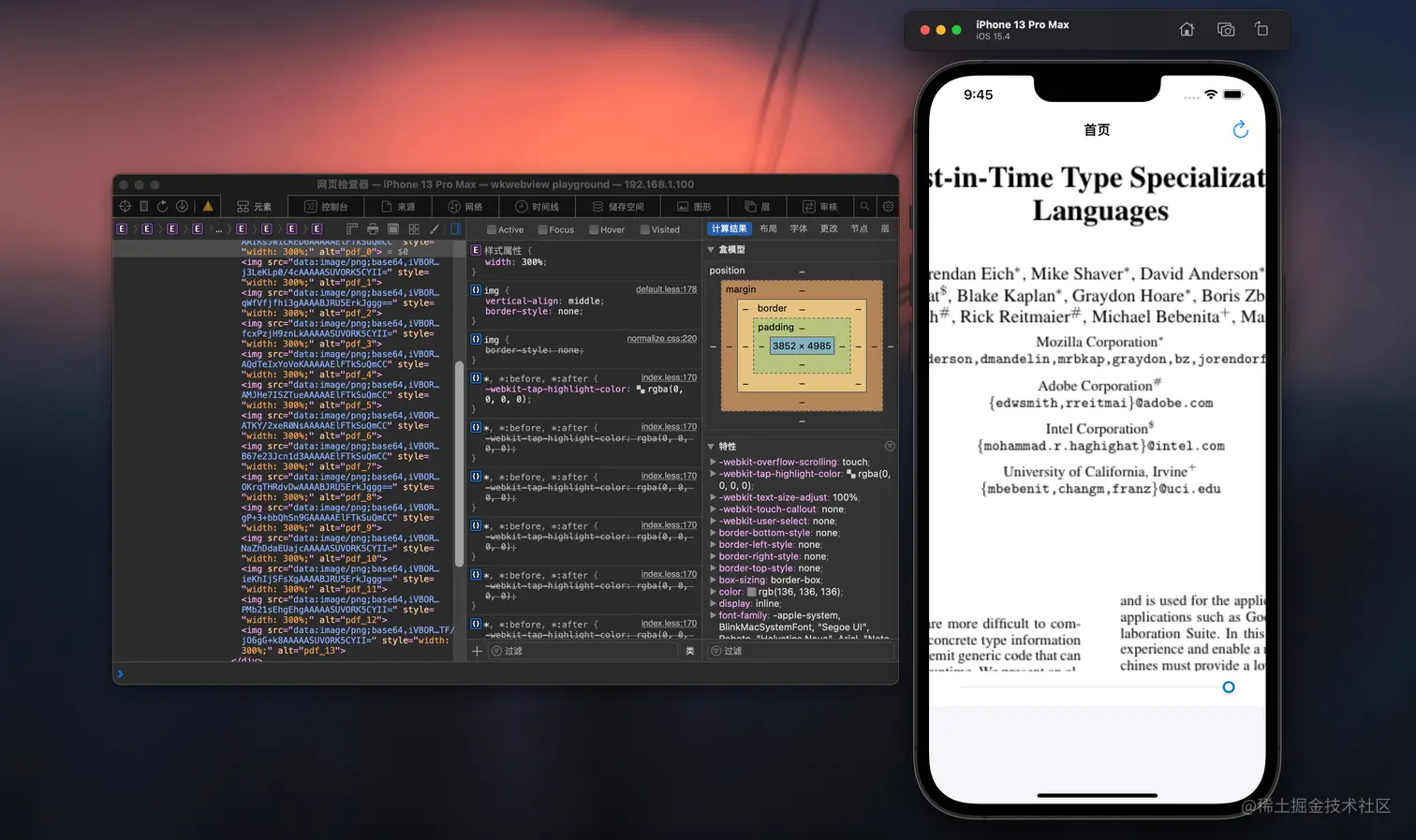The height and width of the screenshot is (840, 1416).
Task: Select the 字体 sidebar tab
Action: [x=798, y=228]
